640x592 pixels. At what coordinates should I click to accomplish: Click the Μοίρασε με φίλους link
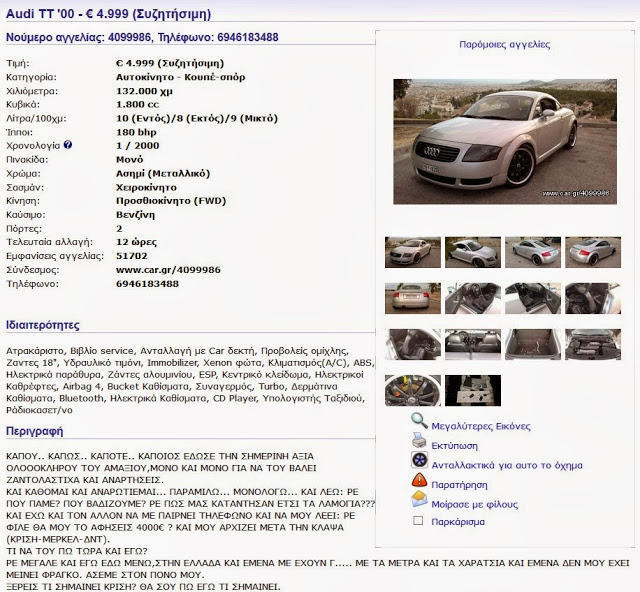click(x=475, y=505)
